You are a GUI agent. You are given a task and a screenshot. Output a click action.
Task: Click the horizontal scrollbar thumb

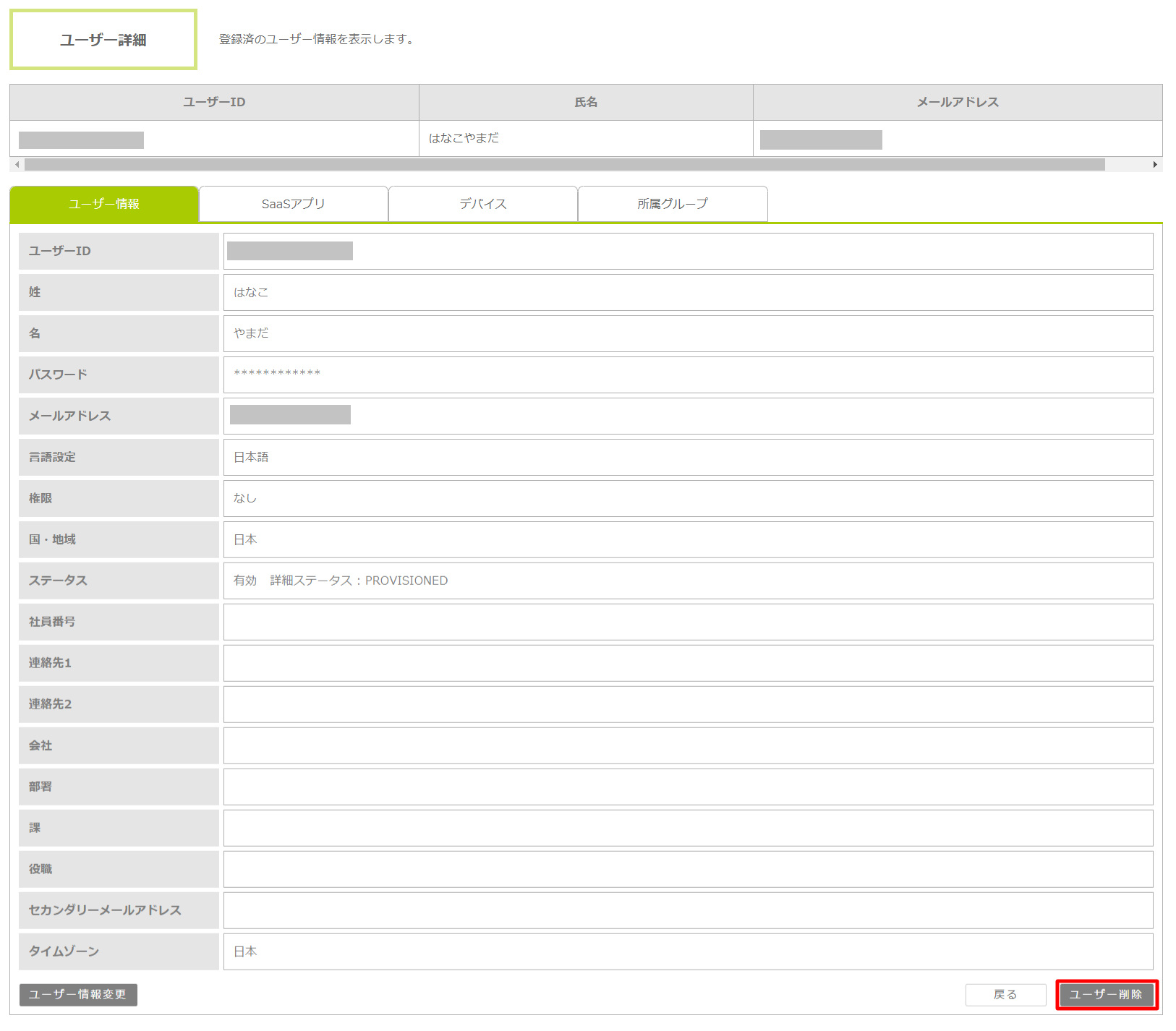pos(564,165)
